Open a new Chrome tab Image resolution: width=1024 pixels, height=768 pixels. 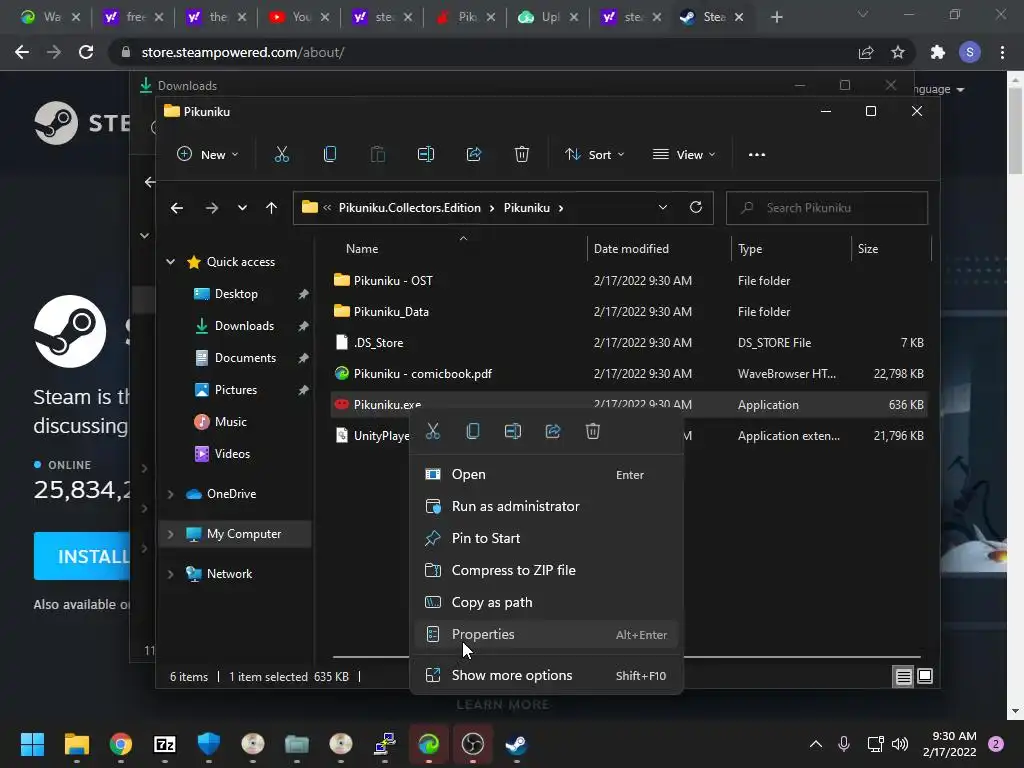[776, 18]
